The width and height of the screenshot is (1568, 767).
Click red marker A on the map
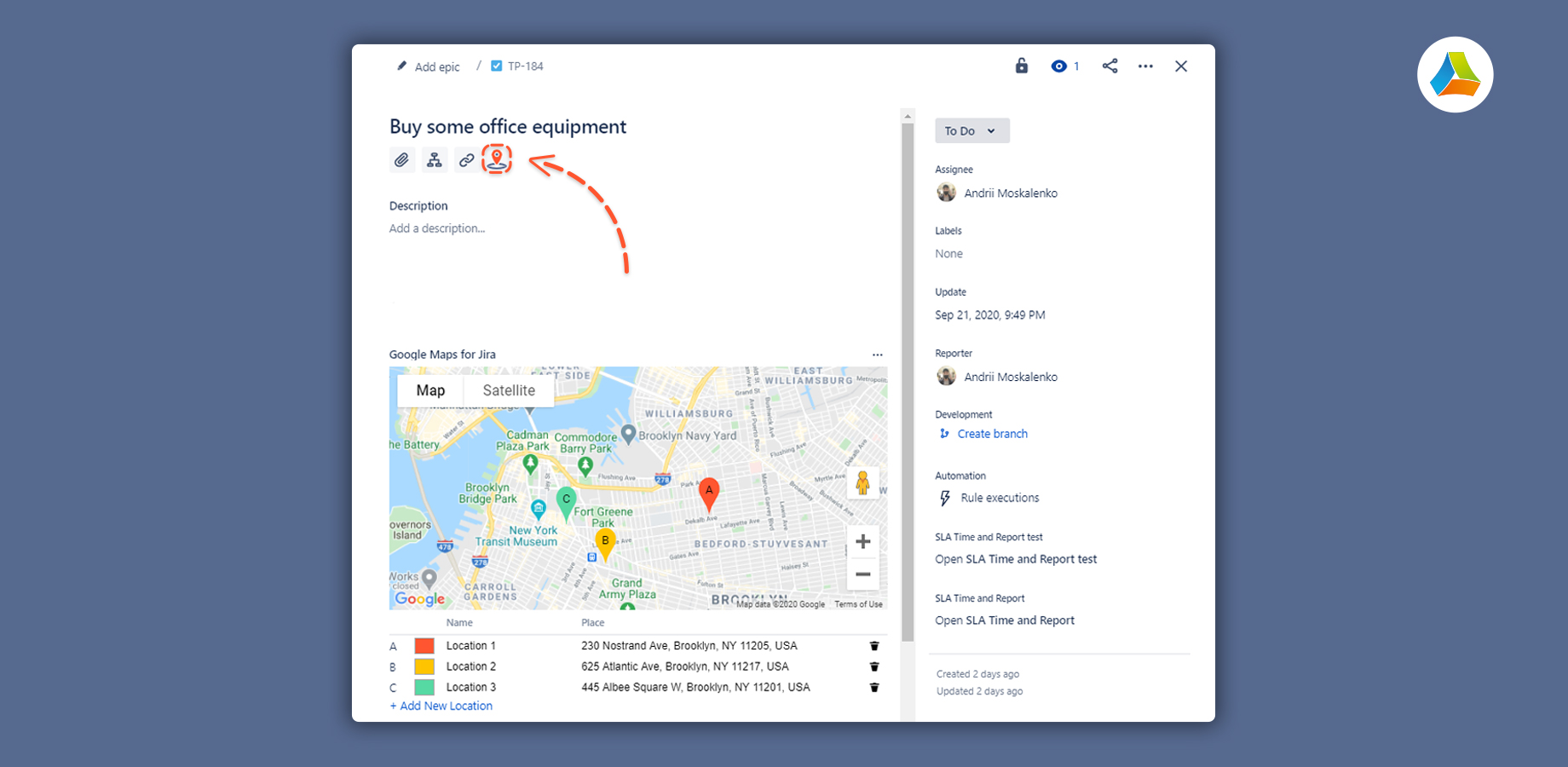pos(709,493)
